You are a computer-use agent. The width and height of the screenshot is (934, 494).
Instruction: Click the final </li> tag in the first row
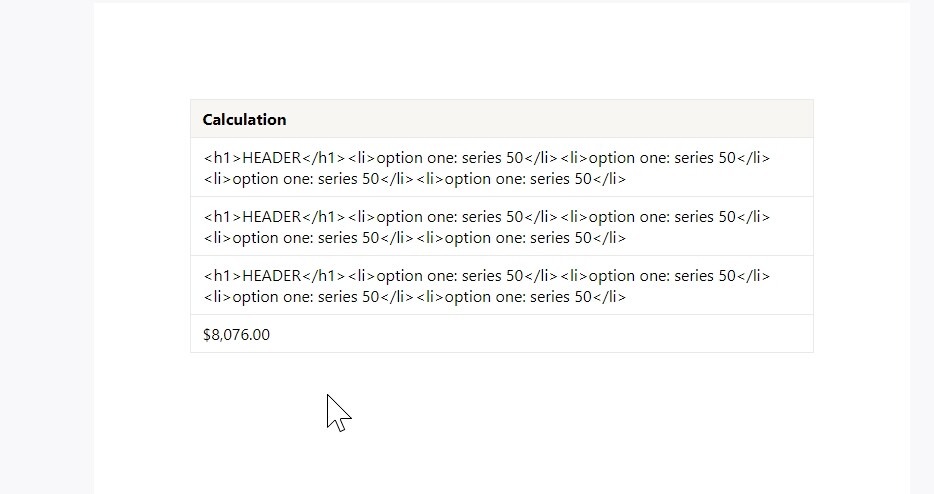[609, 179]
